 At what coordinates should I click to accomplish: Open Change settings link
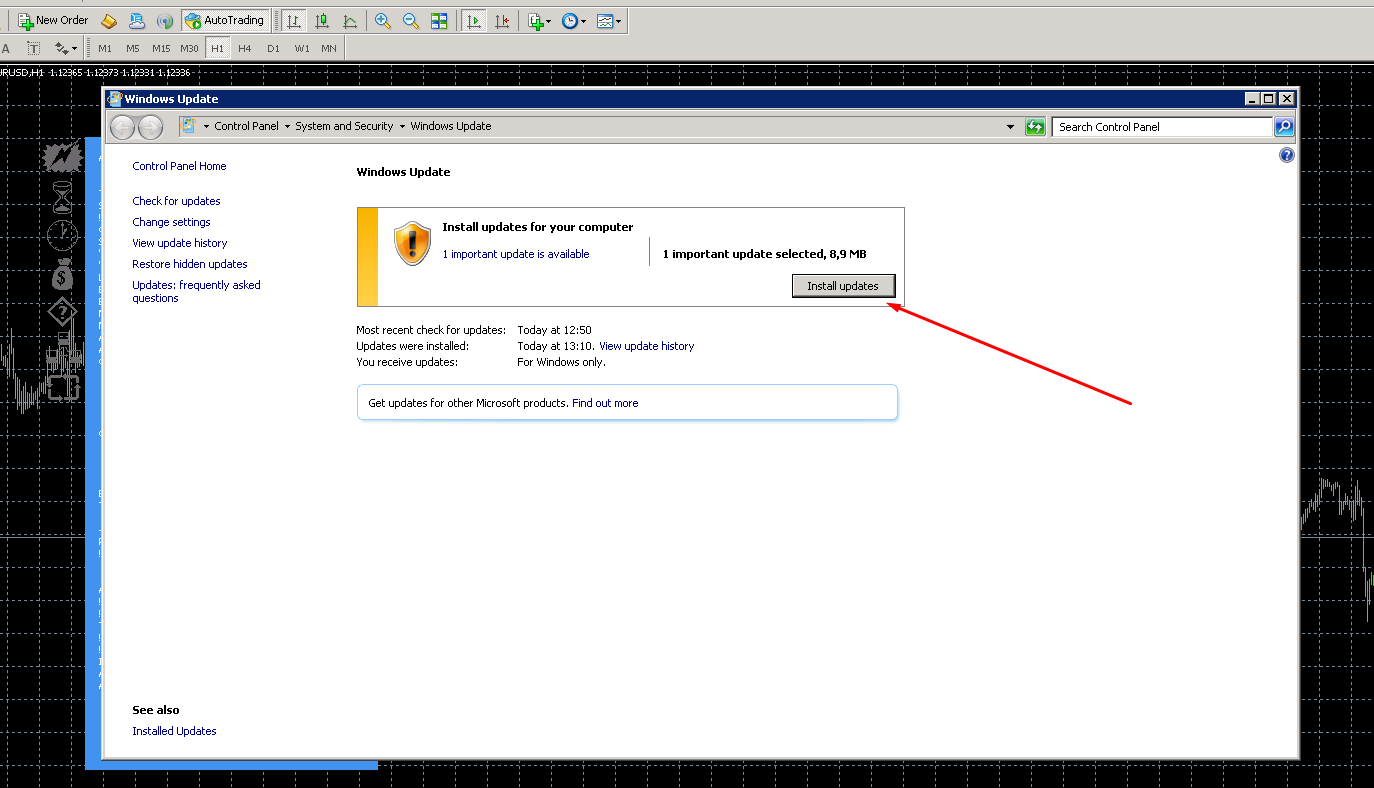pyautogui.click(x=171, y=222)
